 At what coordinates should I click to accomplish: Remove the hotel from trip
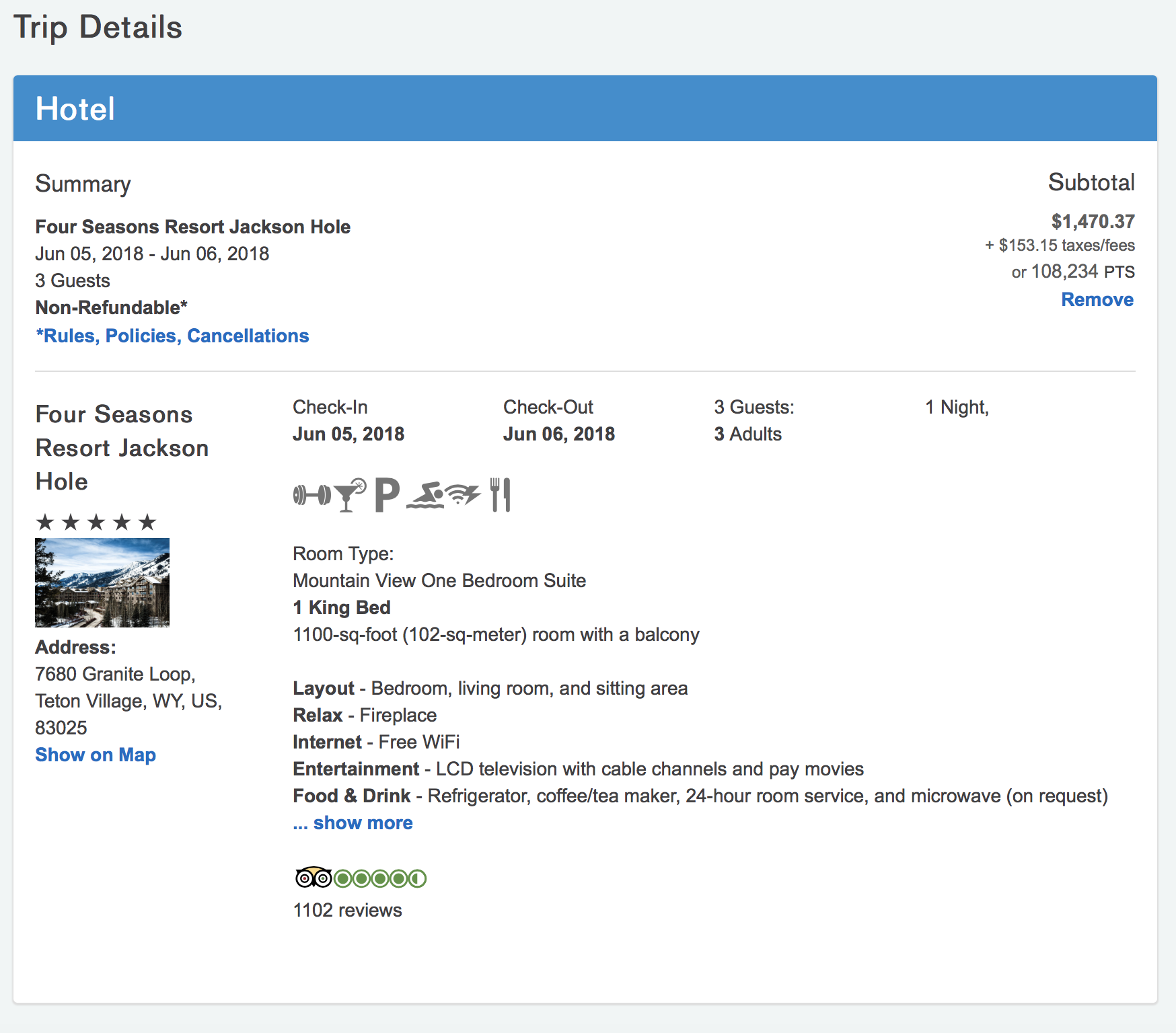click(1097, 299)
